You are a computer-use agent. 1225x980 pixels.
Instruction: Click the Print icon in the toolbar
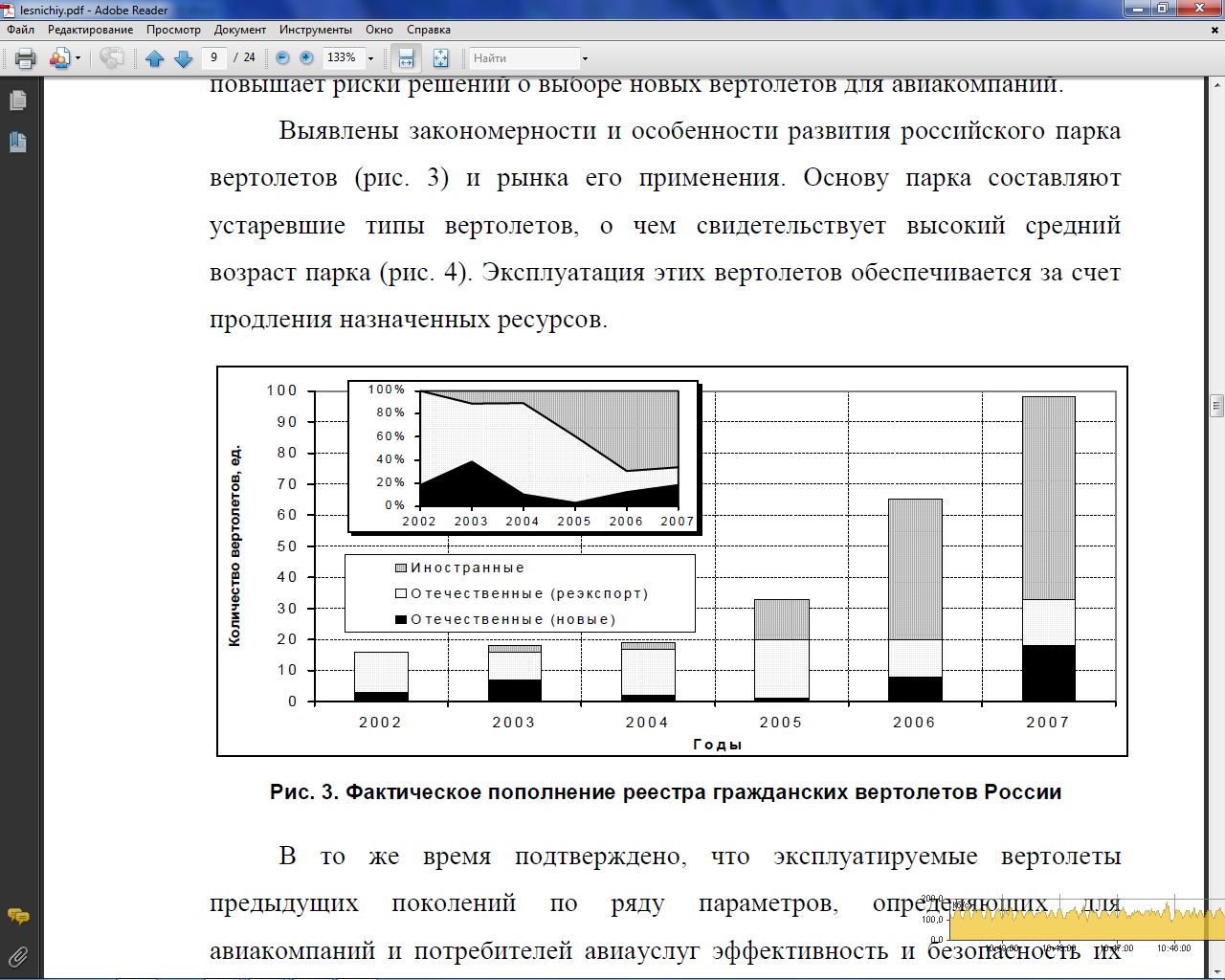point(26,58)
